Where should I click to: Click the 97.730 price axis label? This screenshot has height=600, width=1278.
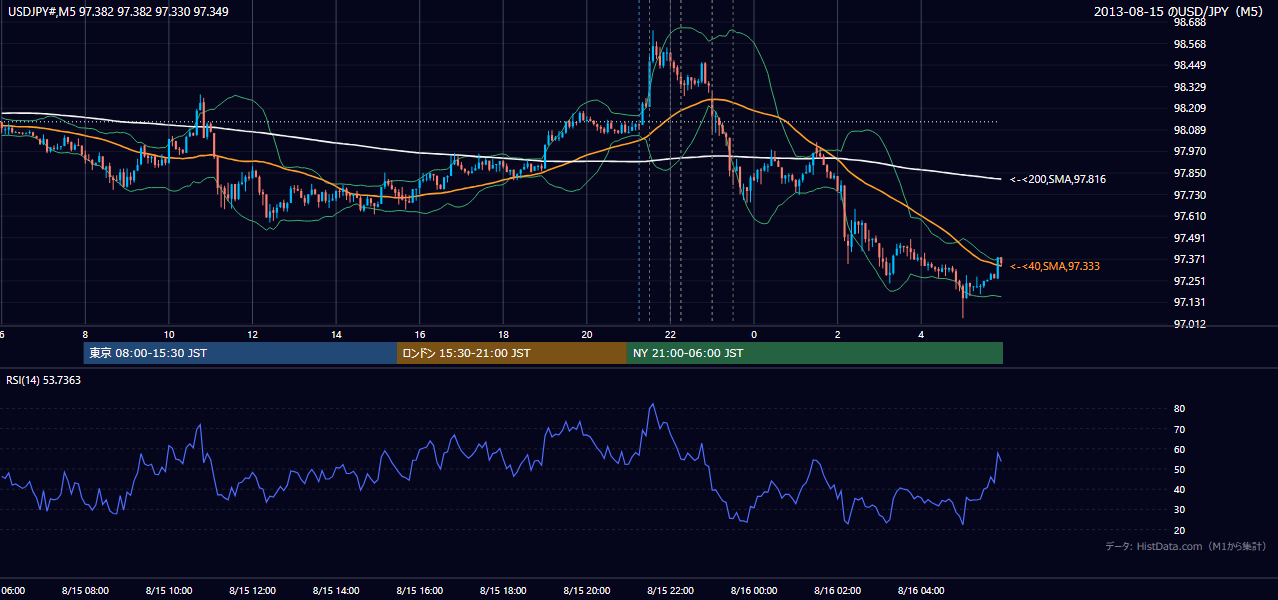click(1190, 195)
